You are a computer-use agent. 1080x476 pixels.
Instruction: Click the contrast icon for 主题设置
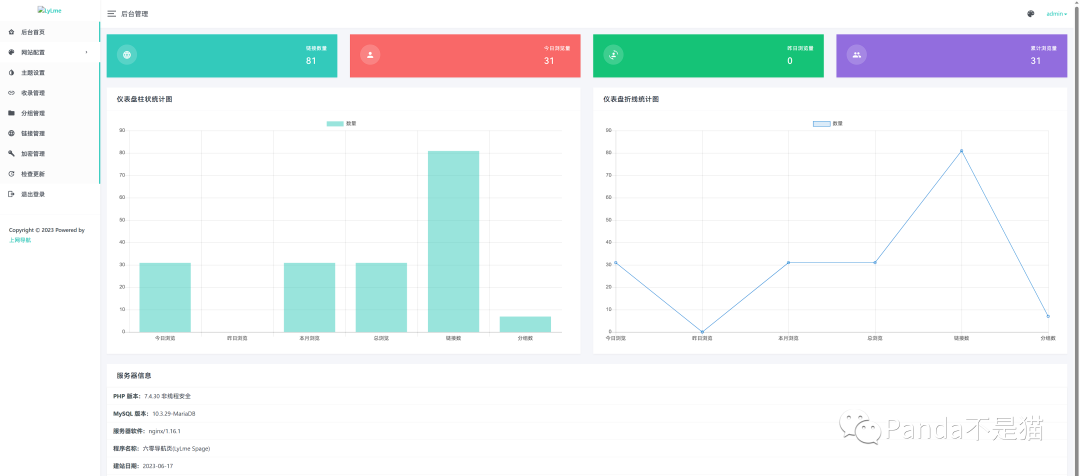click(11, 72)
